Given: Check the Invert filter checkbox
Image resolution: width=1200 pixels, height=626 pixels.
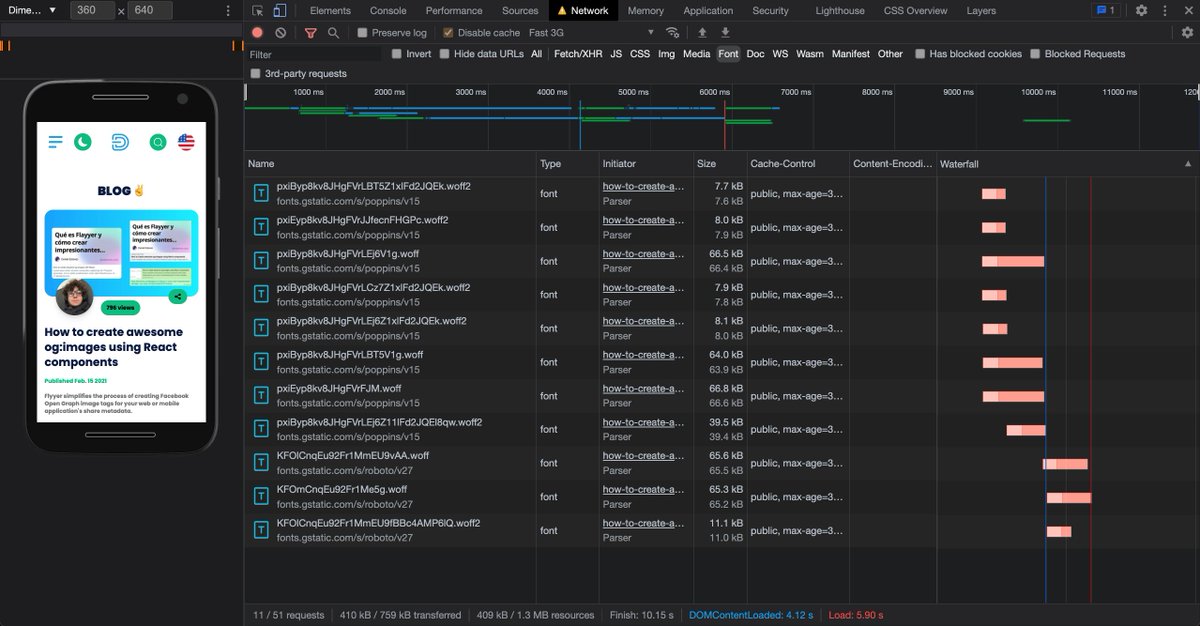Looking at the screenshot, I should click(397, 54).
